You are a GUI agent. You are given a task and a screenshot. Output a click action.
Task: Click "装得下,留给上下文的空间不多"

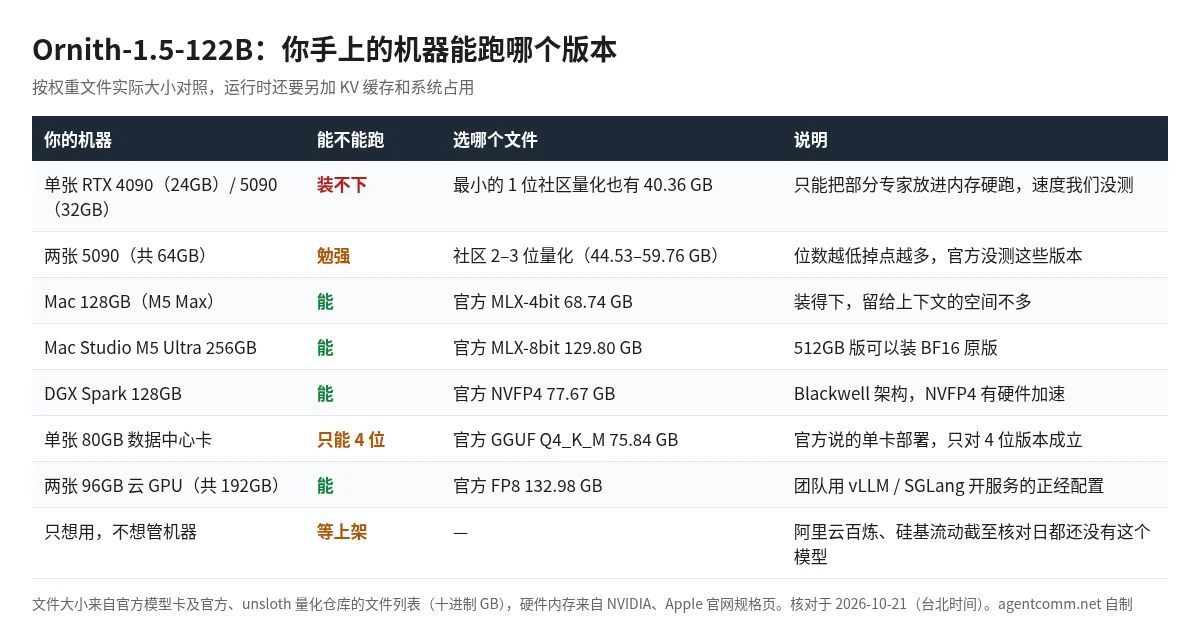[913, 301]
